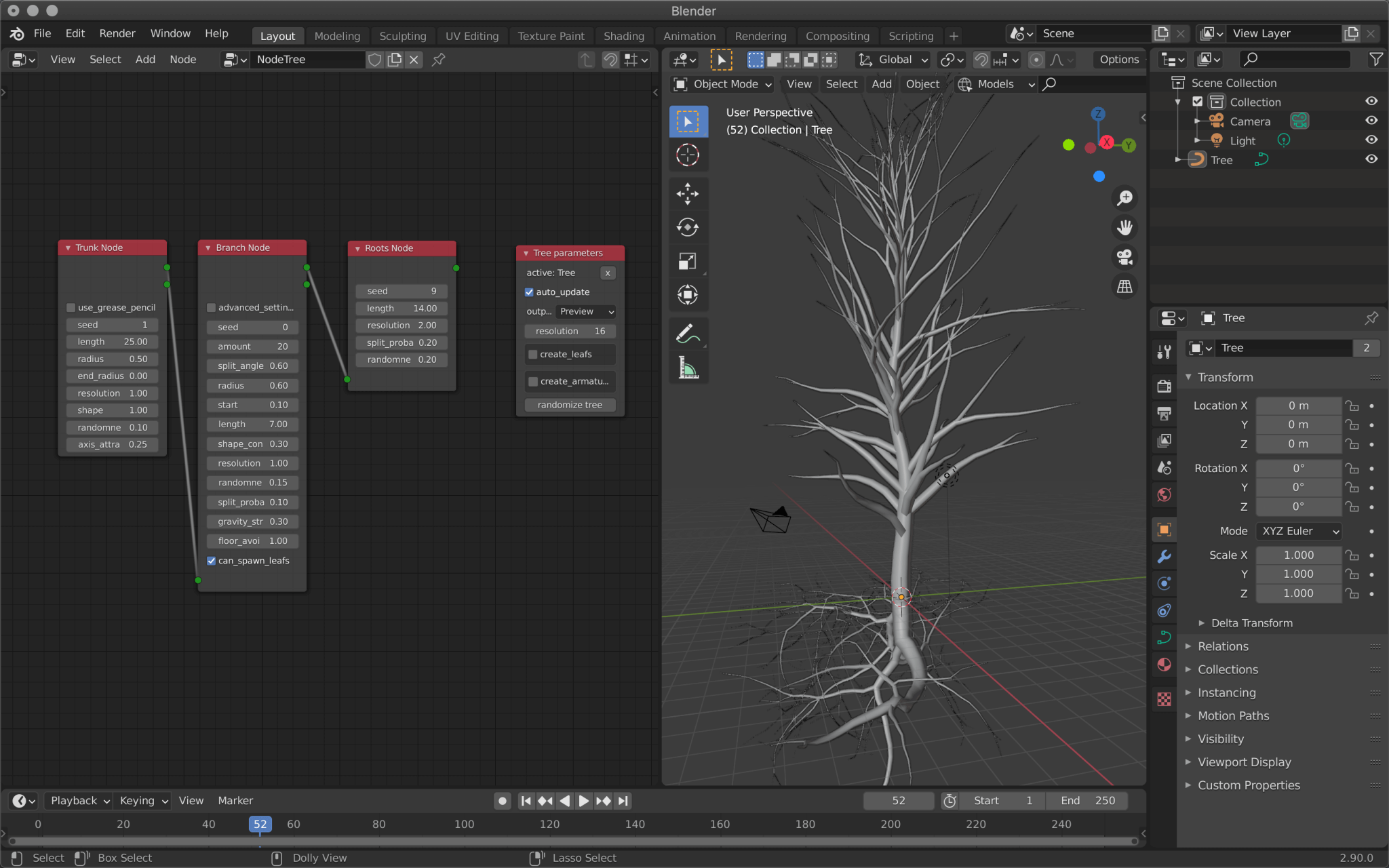Click the randomize tree button
The image size is (1389, 868).
pos(569,404)
